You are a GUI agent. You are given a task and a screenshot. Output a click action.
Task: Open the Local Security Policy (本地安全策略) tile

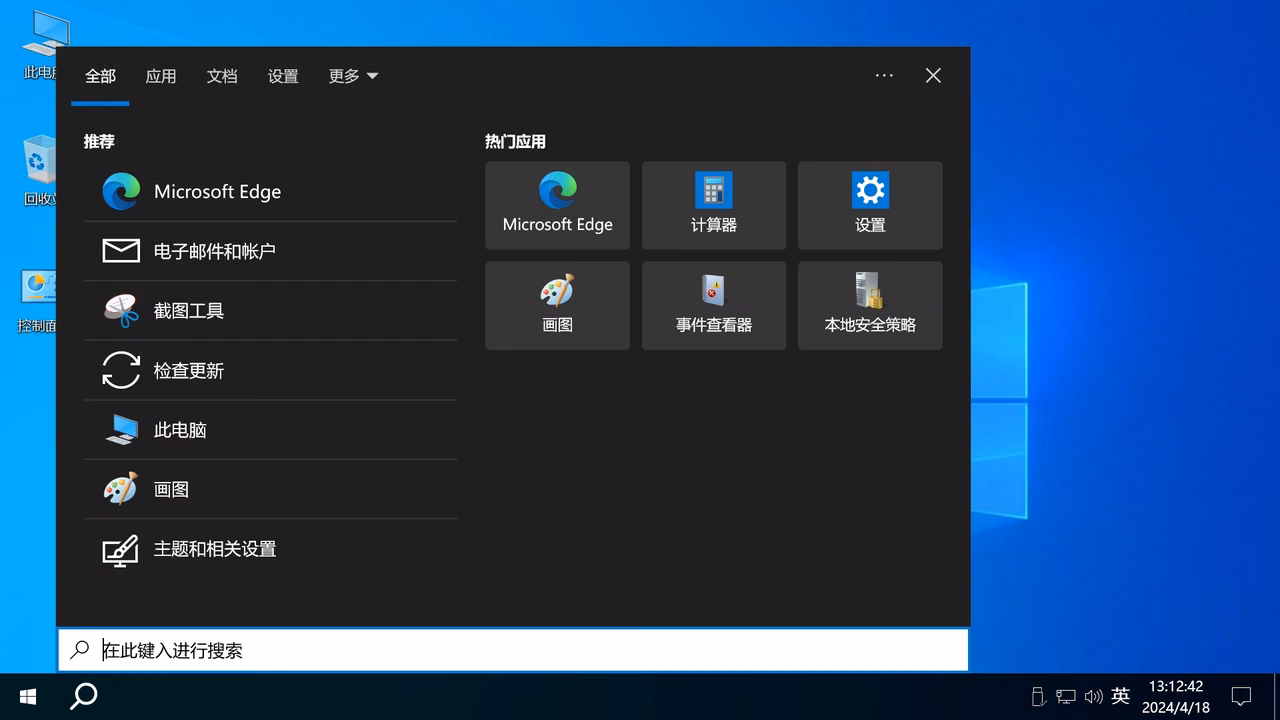(870, 305)
